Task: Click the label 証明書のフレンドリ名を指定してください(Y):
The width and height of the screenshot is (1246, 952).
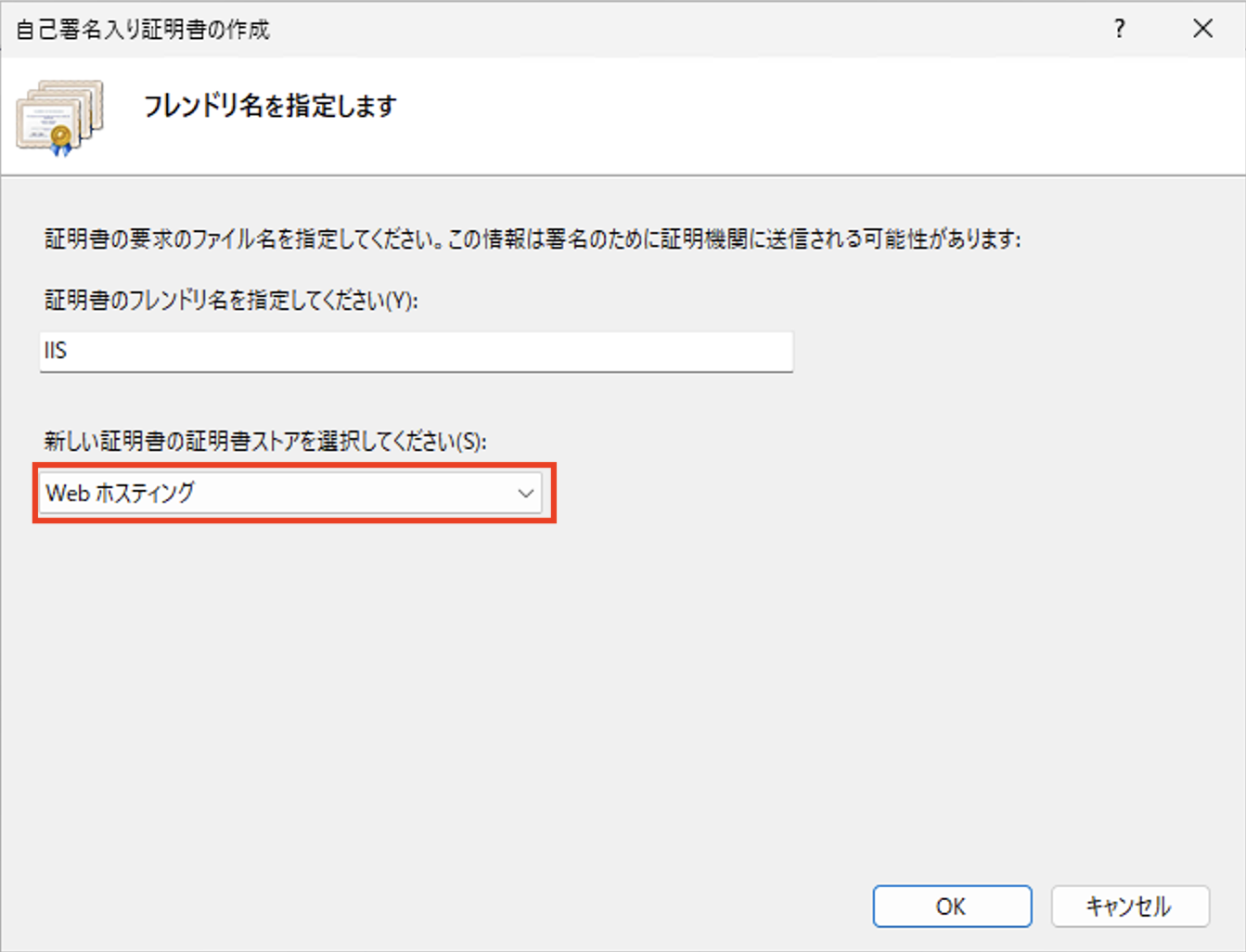Action: 232,301
